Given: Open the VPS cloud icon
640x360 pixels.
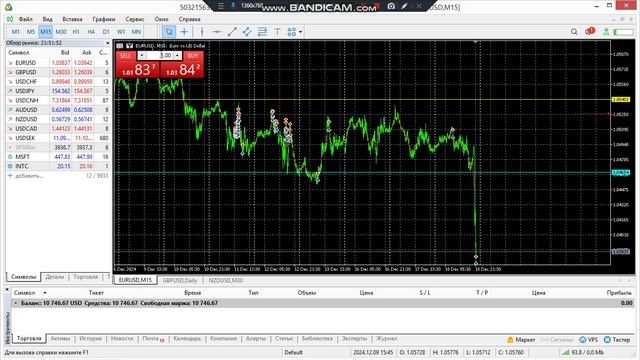Looking at the screenshot, I should [588, 340].
